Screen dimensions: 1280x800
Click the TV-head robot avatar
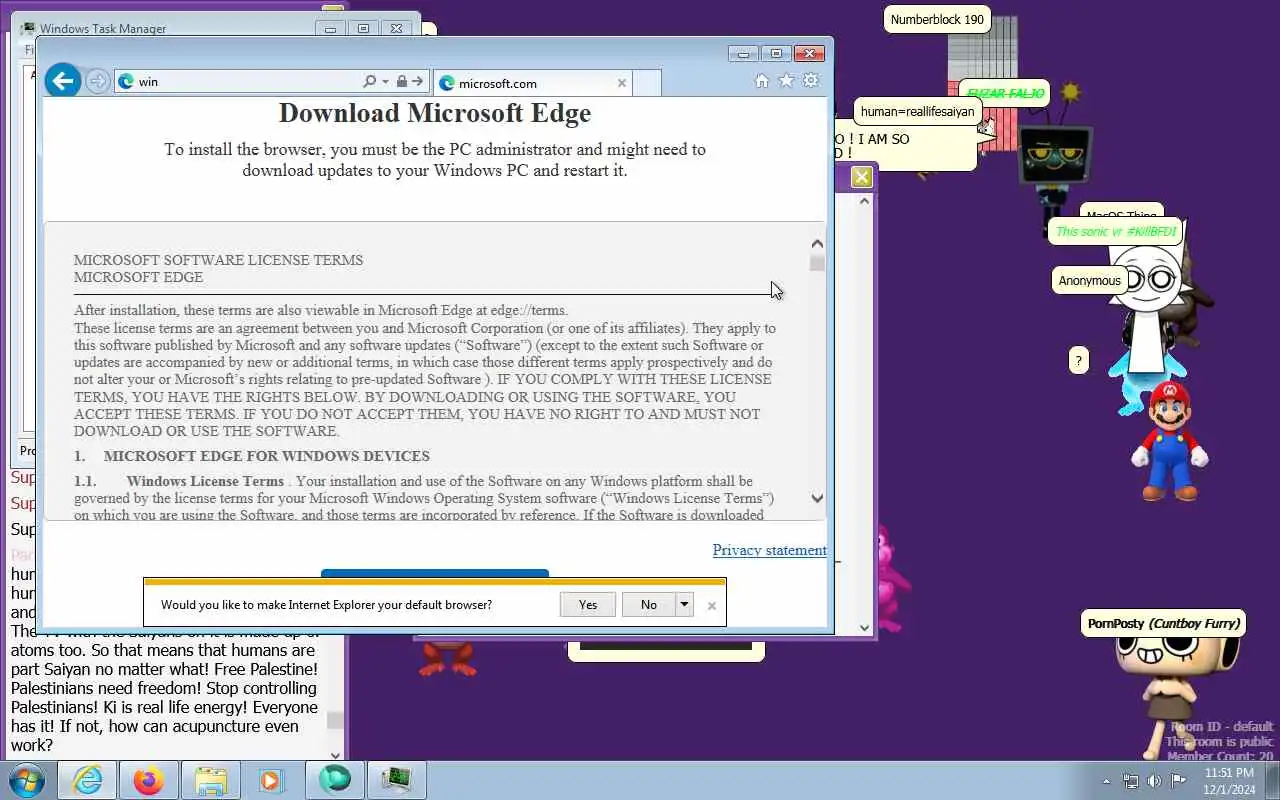[x=1055, y=158]
